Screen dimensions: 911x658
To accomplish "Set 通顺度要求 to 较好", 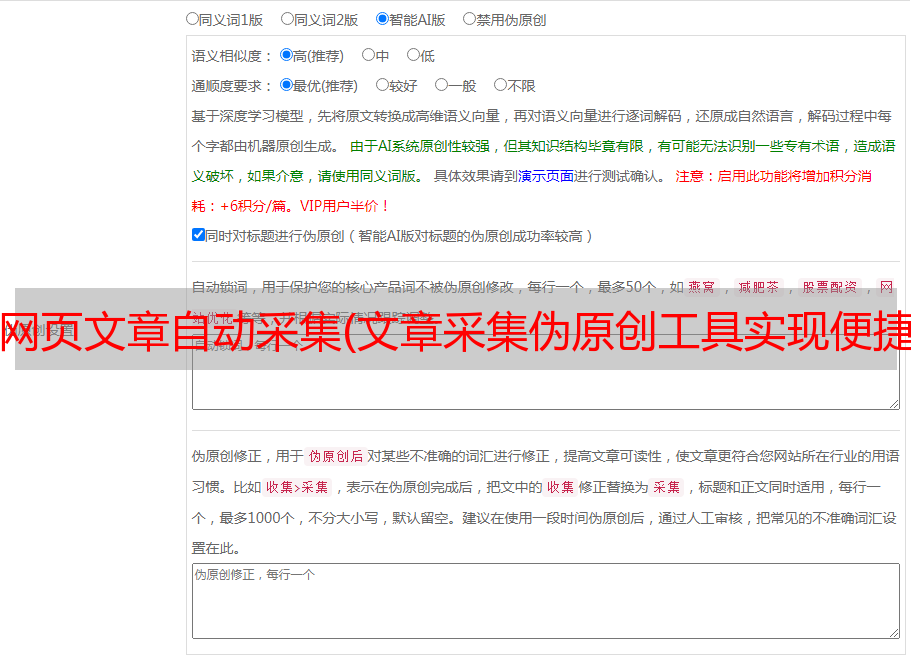I will (382, 85).
